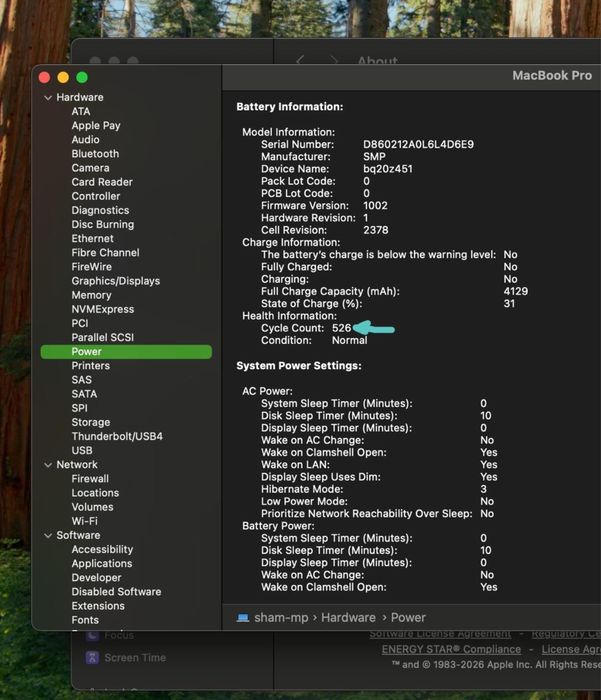Image resolution: width=601 pixels, height=700 pixels.
Task: Click the battery serial number value D860212A0L6L4D6E9
Action: 418,145
